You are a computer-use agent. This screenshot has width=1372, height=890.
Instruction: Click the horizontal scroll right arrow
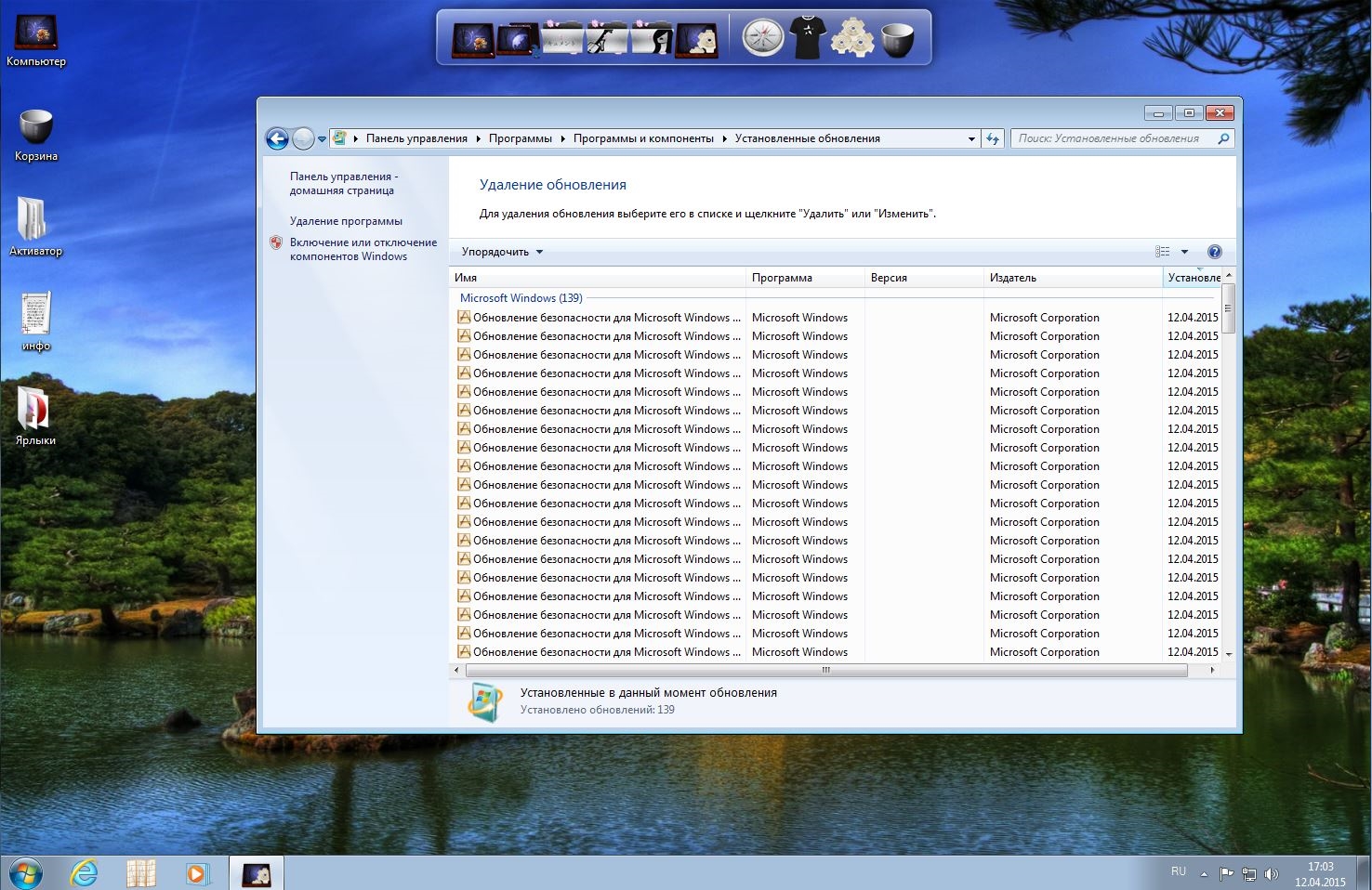pyautogui.click(x=1212, y=670)
